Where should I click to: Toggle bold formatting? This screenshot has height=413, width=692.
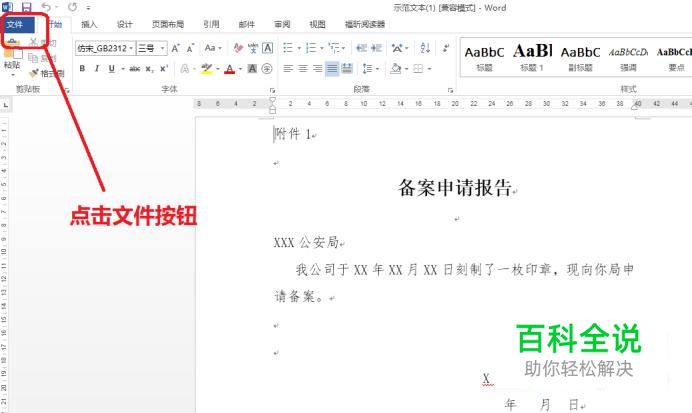82,69
